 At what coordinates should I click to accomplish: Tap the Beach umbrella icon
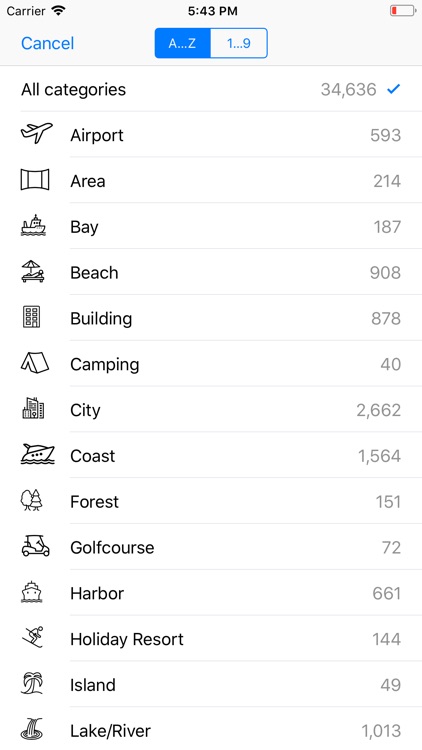[33, 272]
